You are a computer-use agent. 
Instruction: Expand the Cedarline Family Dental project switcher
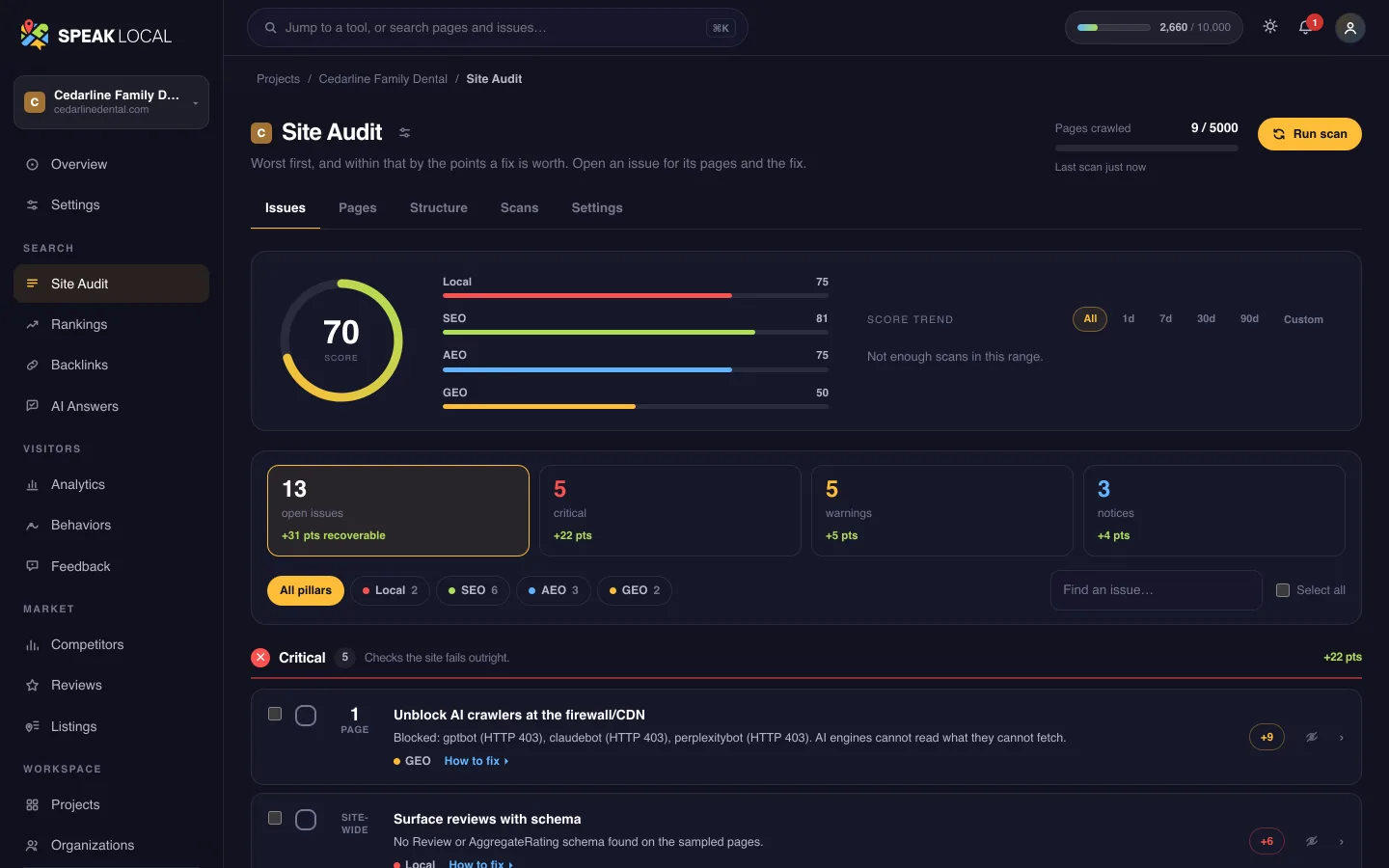point(111,102)
